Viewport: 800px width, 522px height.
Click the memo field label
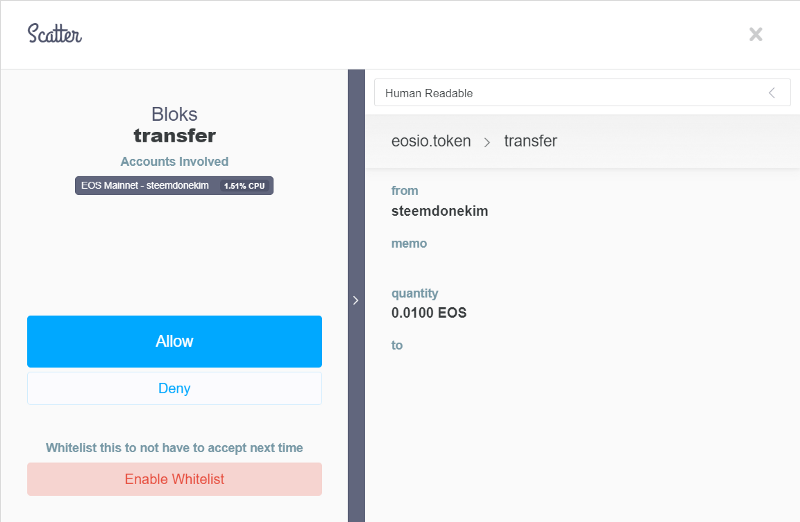(409, 243)
